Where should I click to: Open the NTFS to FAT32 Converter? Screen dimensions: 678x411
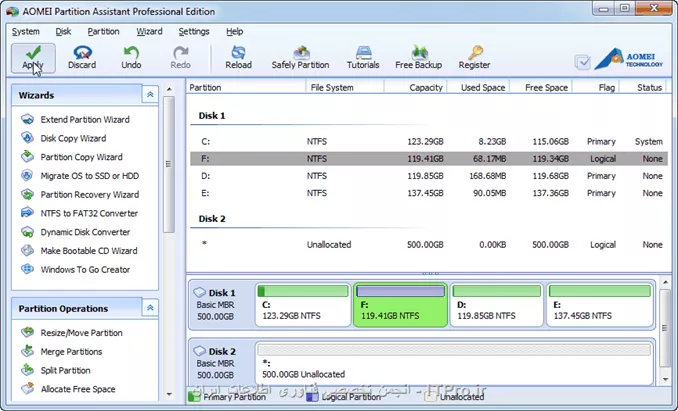[89, 213]
